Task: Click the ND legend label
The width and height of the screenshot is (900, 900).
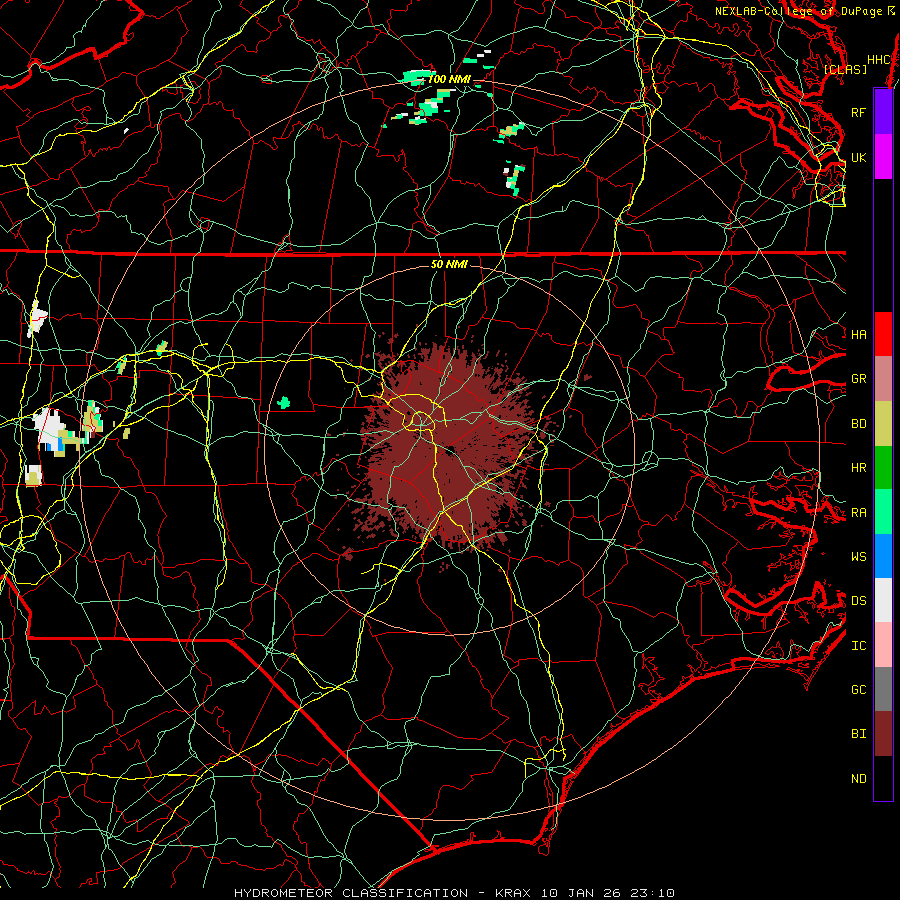Action: (859, 778)
